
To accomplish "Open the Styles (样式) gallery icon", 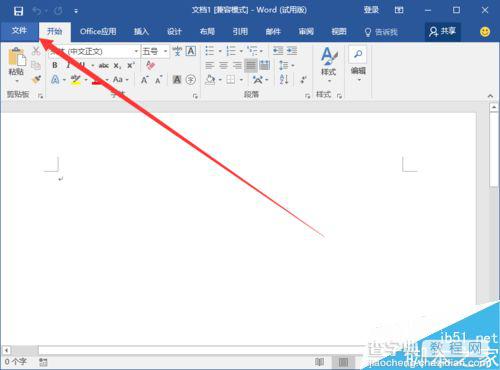I will (329, 56).
